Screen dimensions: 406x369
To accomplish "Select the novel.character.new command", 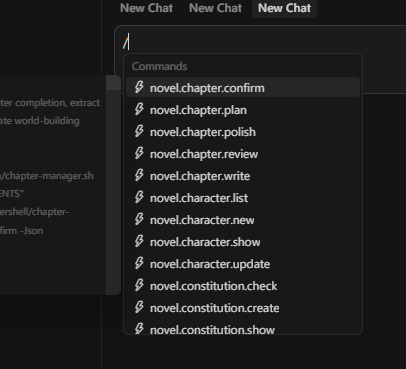I will tap(243, 220).
